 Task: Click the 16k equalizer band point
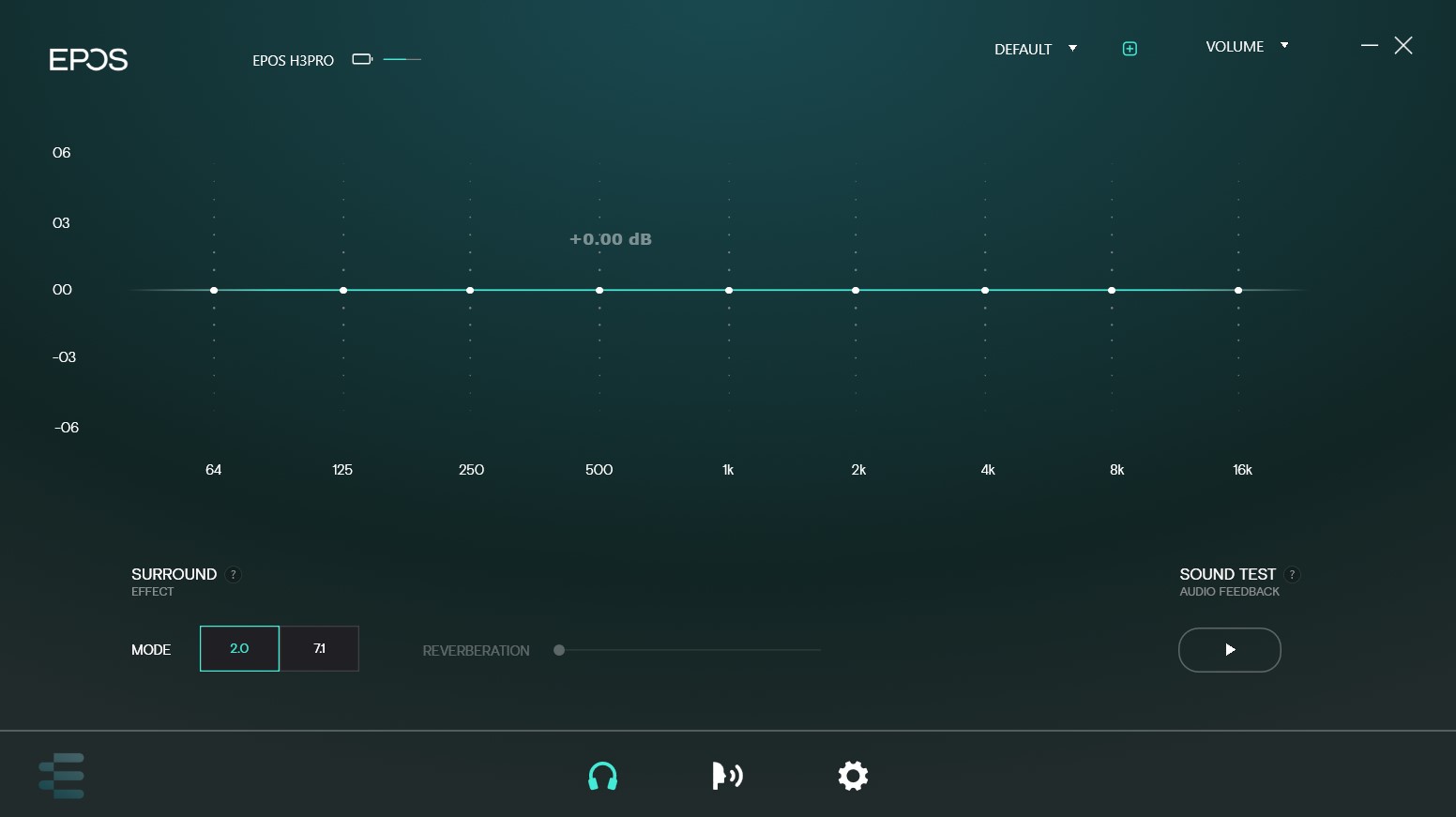[1238, 291]
